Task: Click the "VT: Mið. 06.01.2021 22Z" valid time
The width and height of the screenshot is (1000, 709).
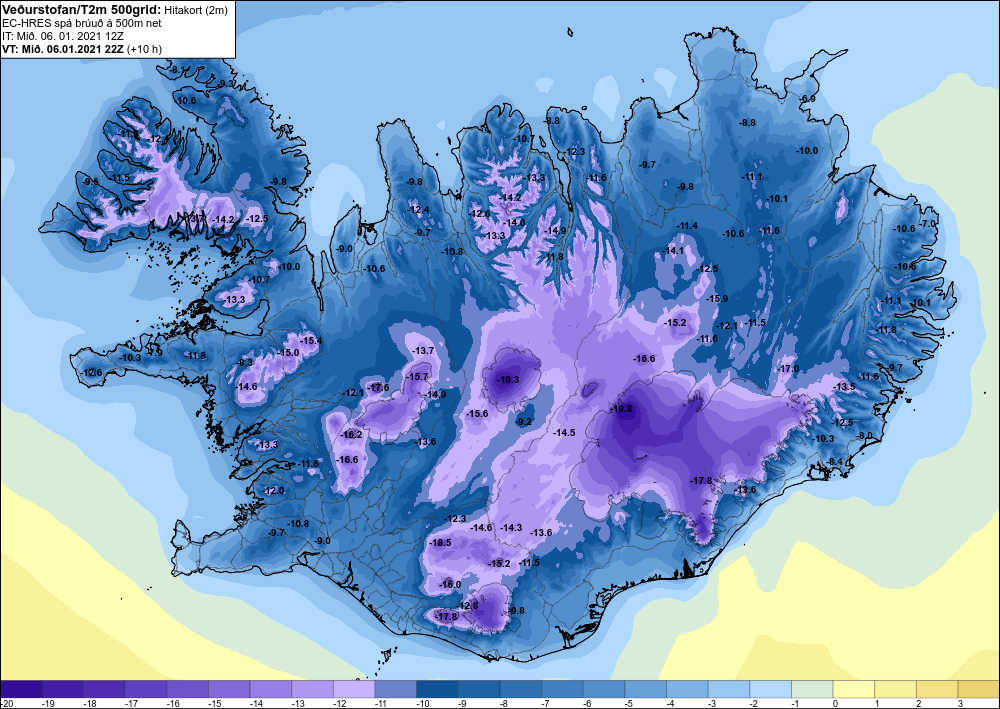Action: (62, 49)
